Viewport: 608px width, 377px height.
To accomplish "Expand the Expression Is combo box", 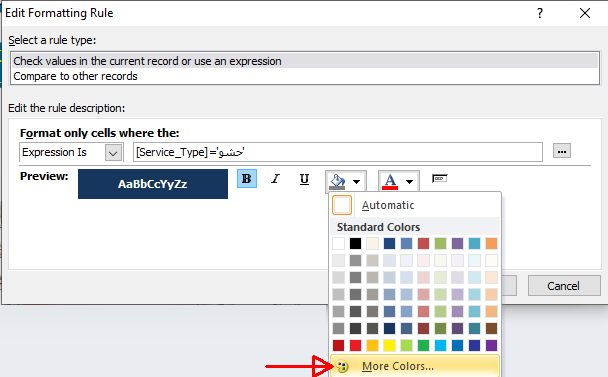I will (x=113, y=152).
